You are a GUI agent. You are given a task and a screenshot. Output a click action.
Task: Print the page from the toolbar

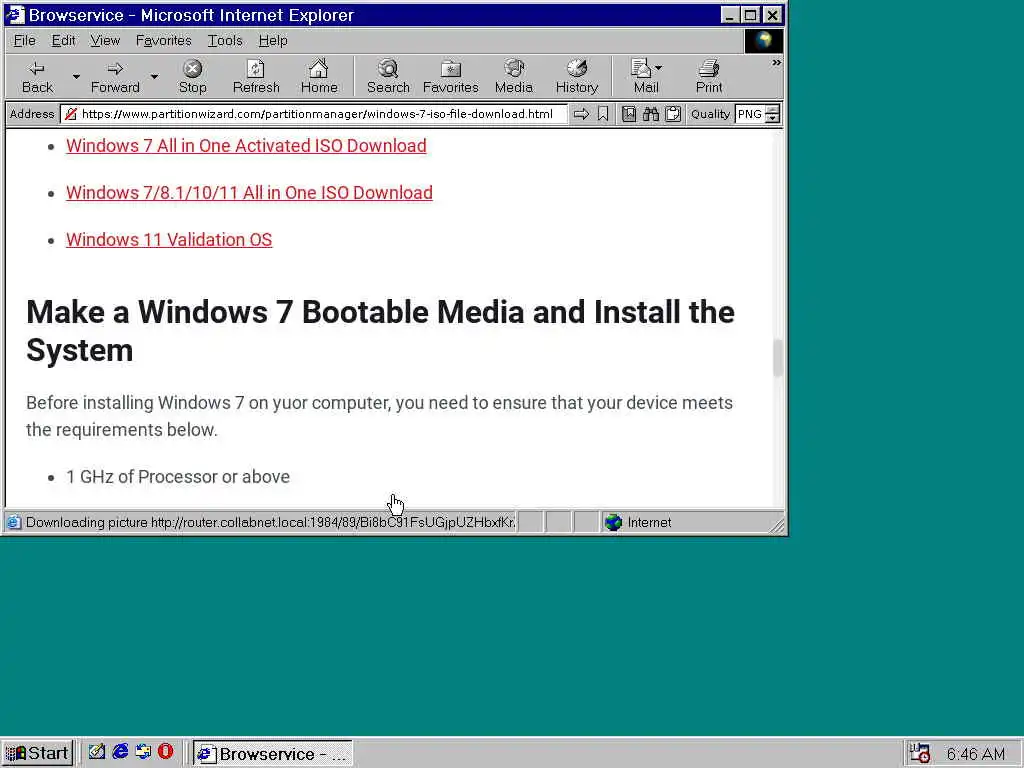pyautogui.click(x=709, y=77)
